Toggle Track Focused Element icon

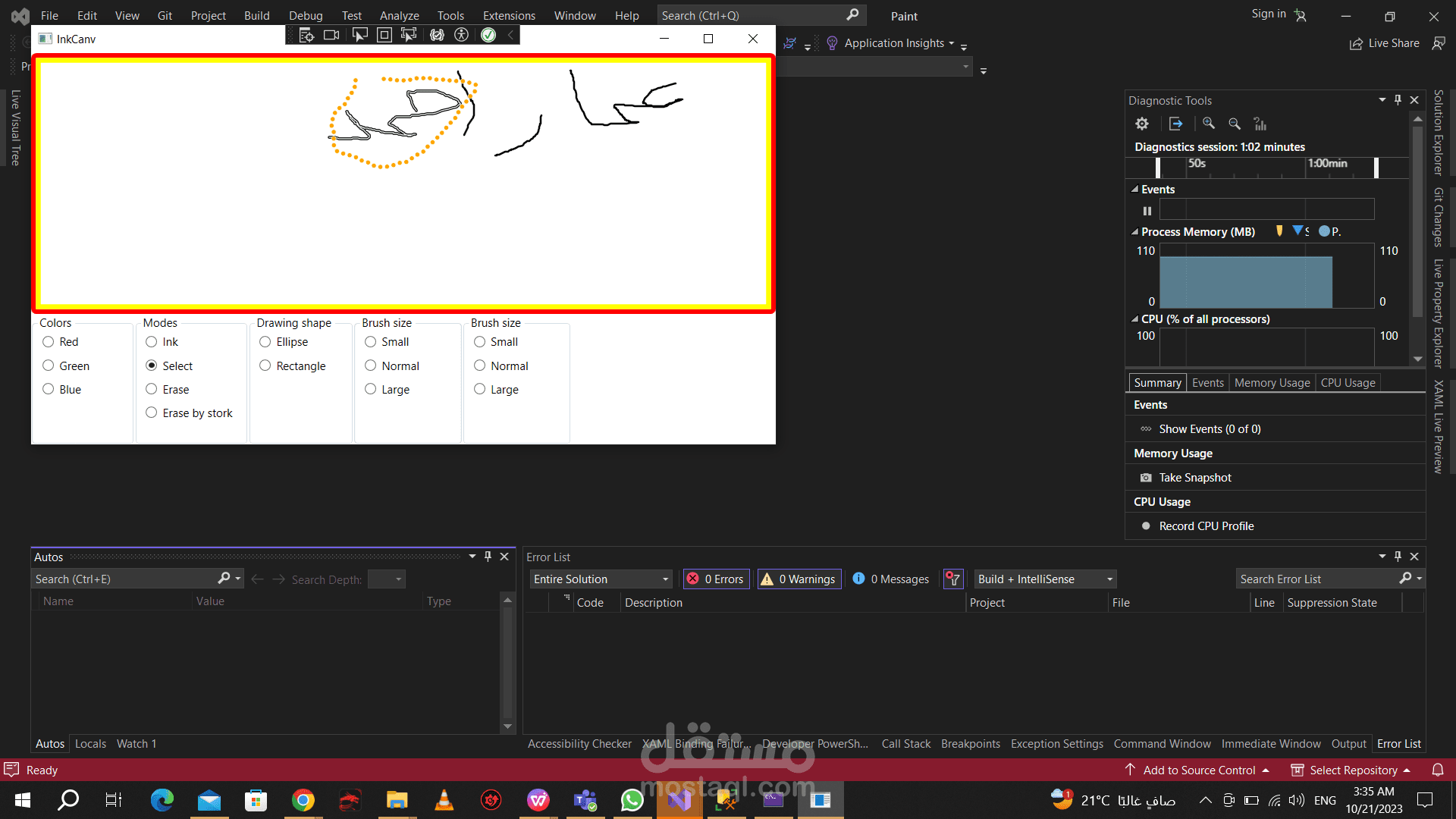[x=409, y=35]
